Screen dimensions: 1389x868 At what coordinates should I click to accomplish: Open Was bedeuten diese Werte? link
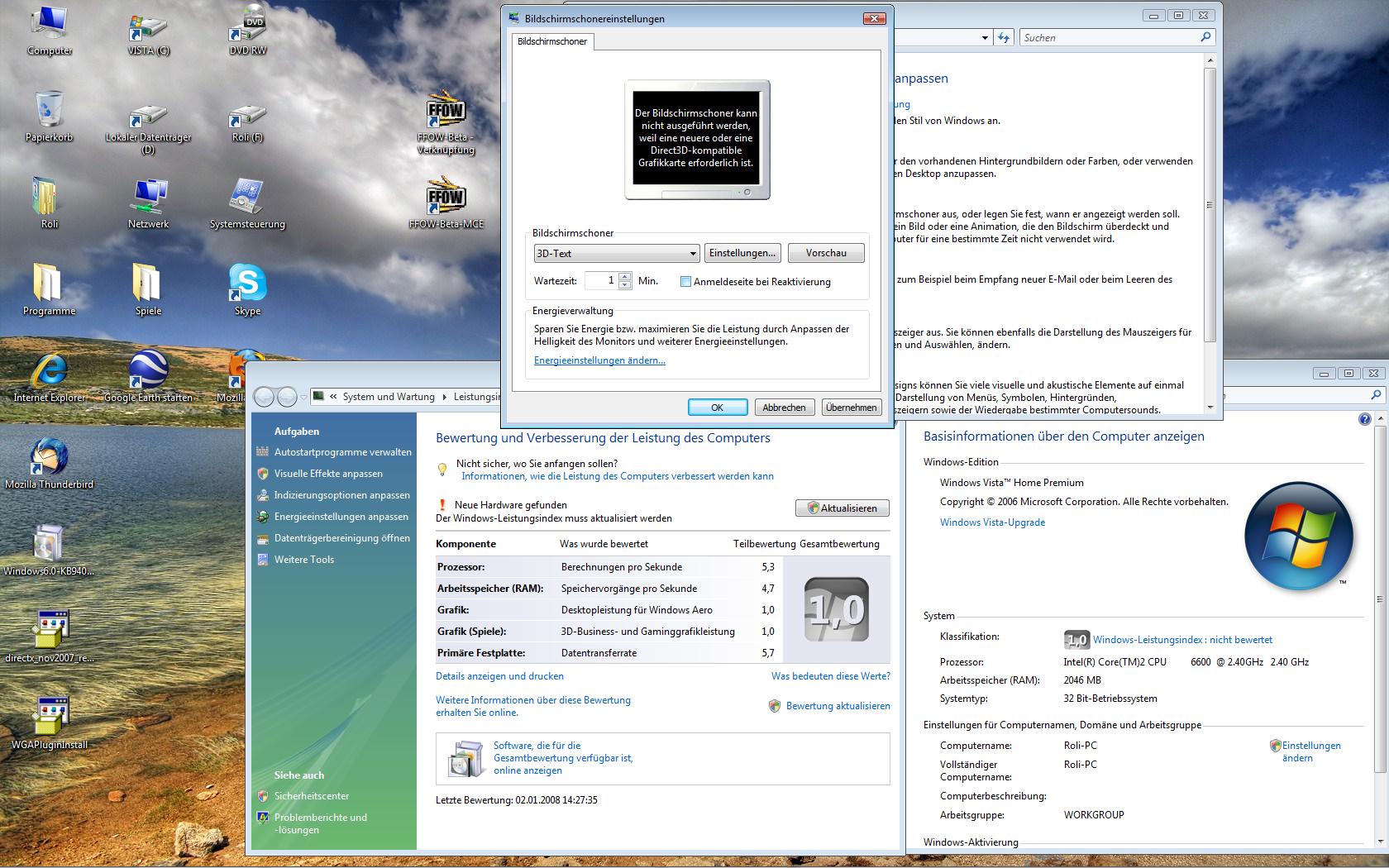[831, 676]
